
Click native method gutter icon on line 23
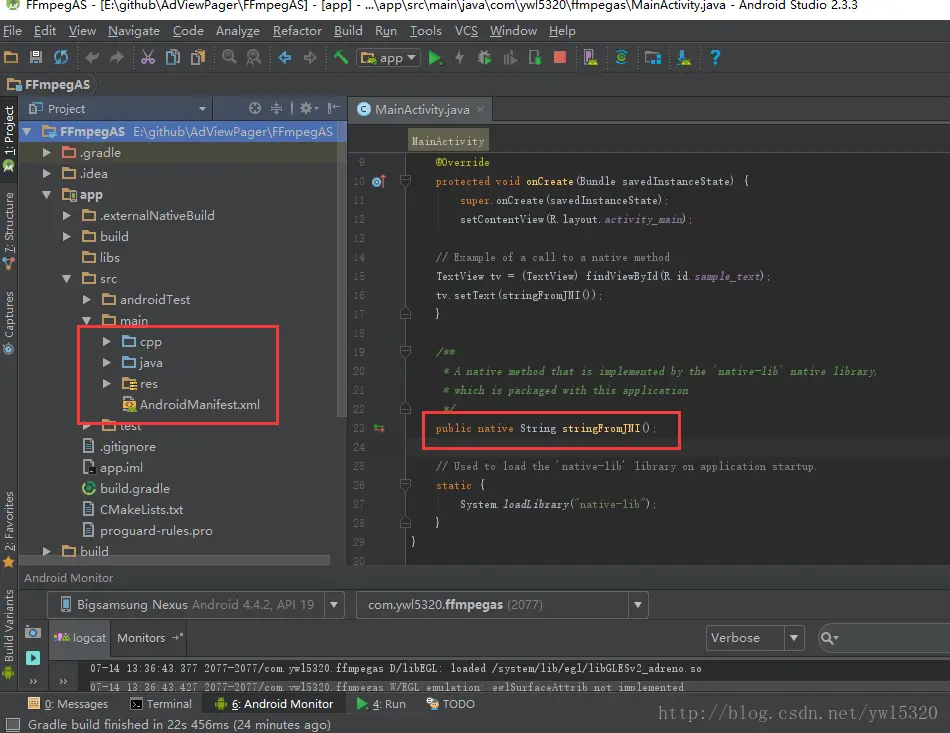point(379,428)
